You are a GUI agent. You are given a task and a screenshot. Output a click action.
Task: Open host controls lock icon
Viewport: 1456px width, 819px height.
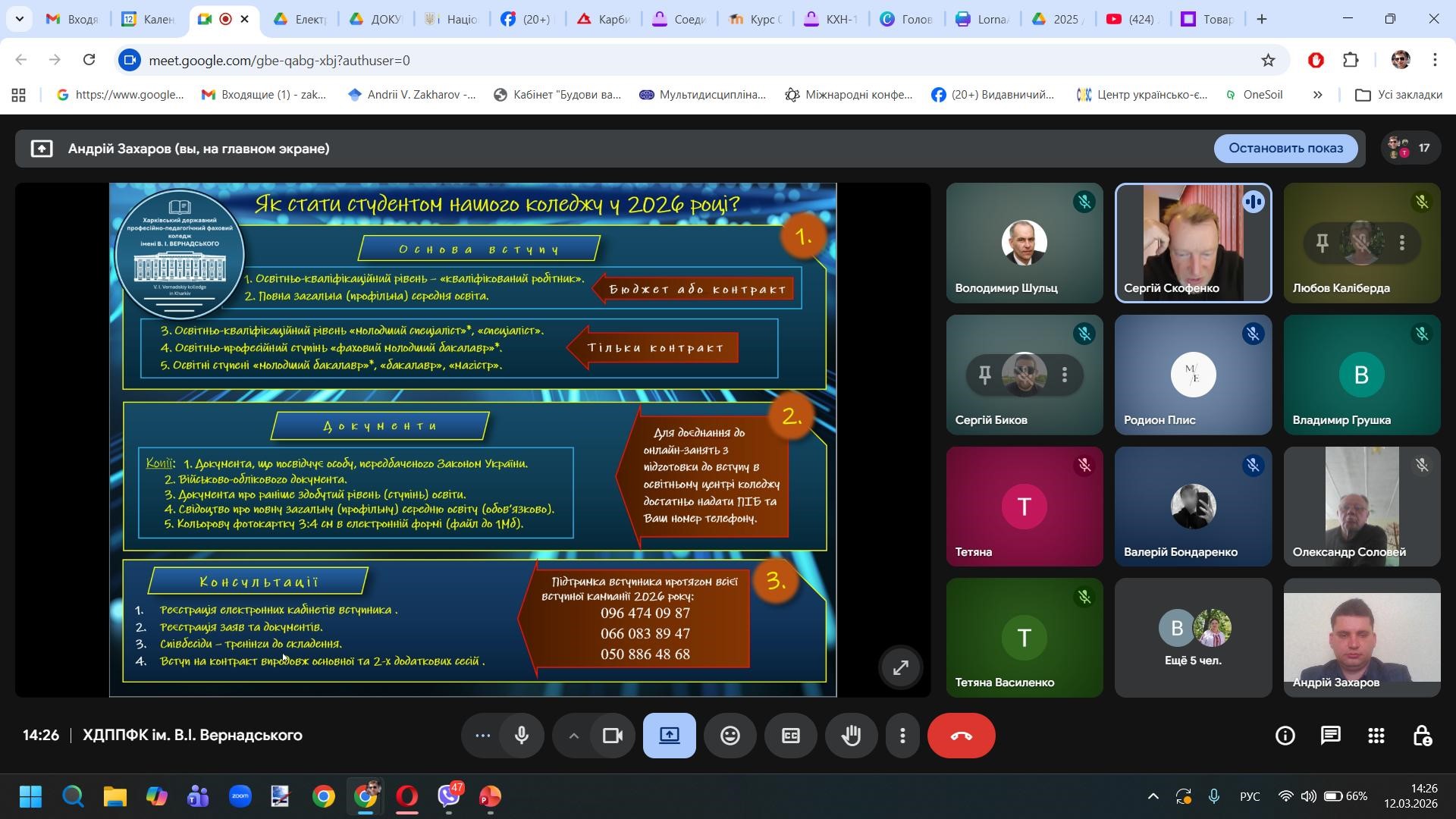pyautogui.click(x=1422, y=736)
